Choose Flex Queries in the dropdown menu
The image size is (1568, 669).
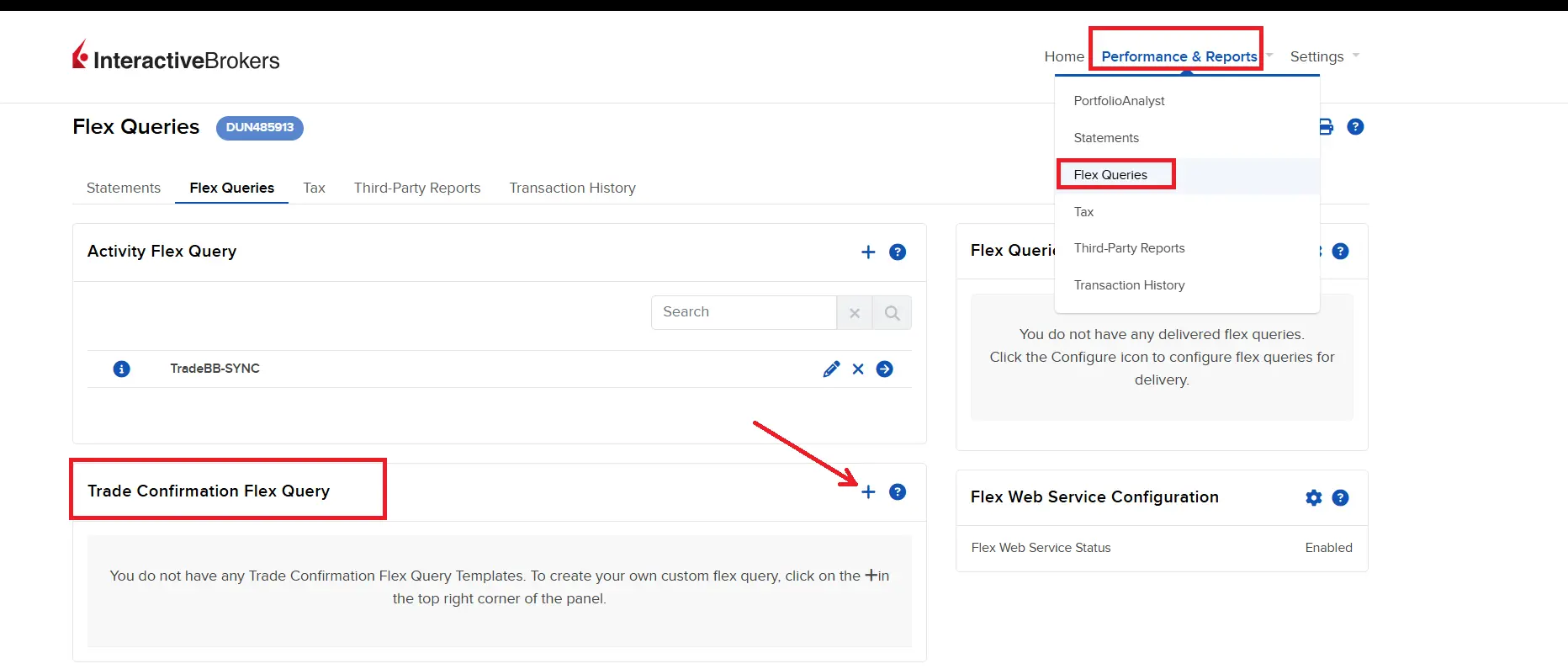1110,175
